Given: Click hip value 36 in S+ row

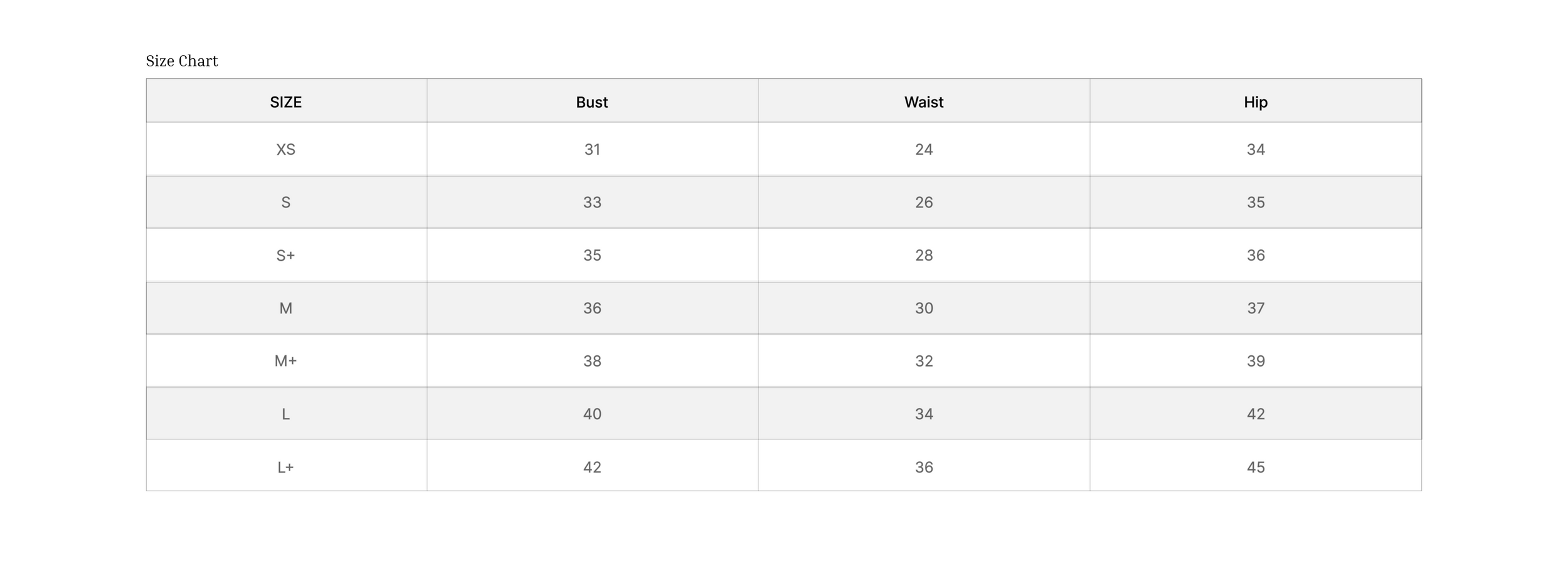Looking at the screenshot, I should [1256, 255].
